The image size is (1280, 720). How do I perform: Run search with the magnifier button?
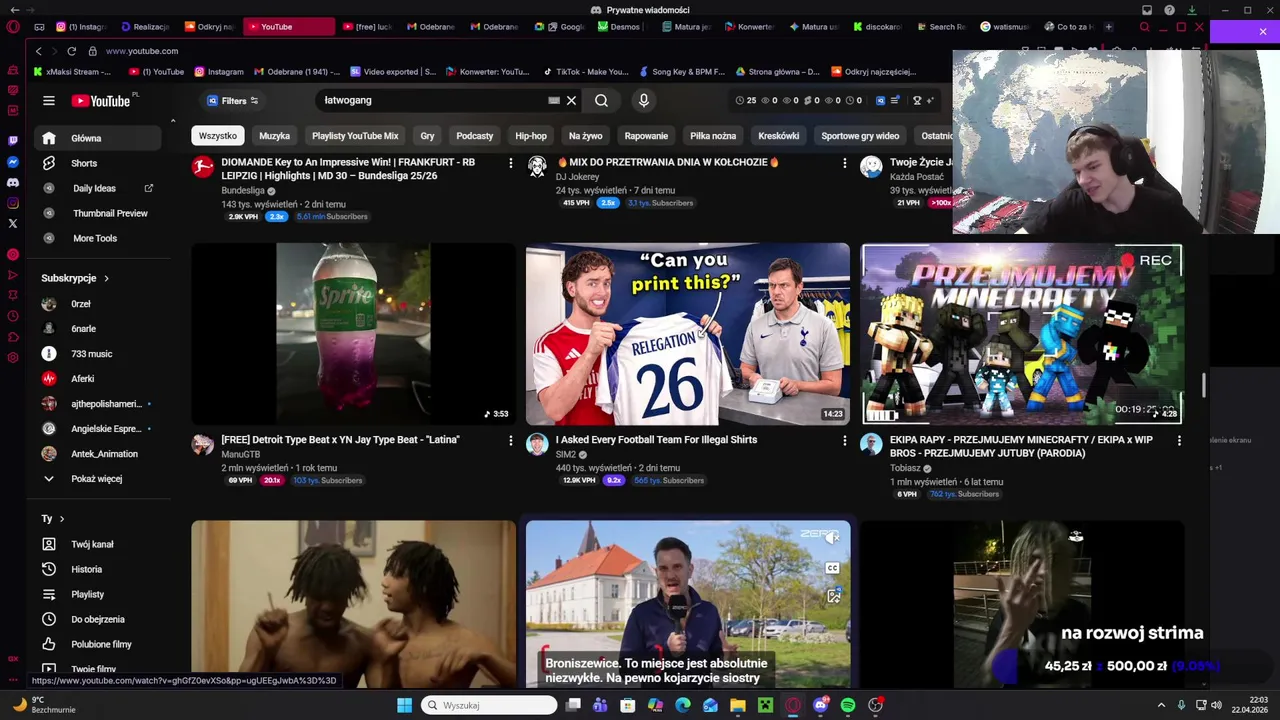click(x=601, y=100)
